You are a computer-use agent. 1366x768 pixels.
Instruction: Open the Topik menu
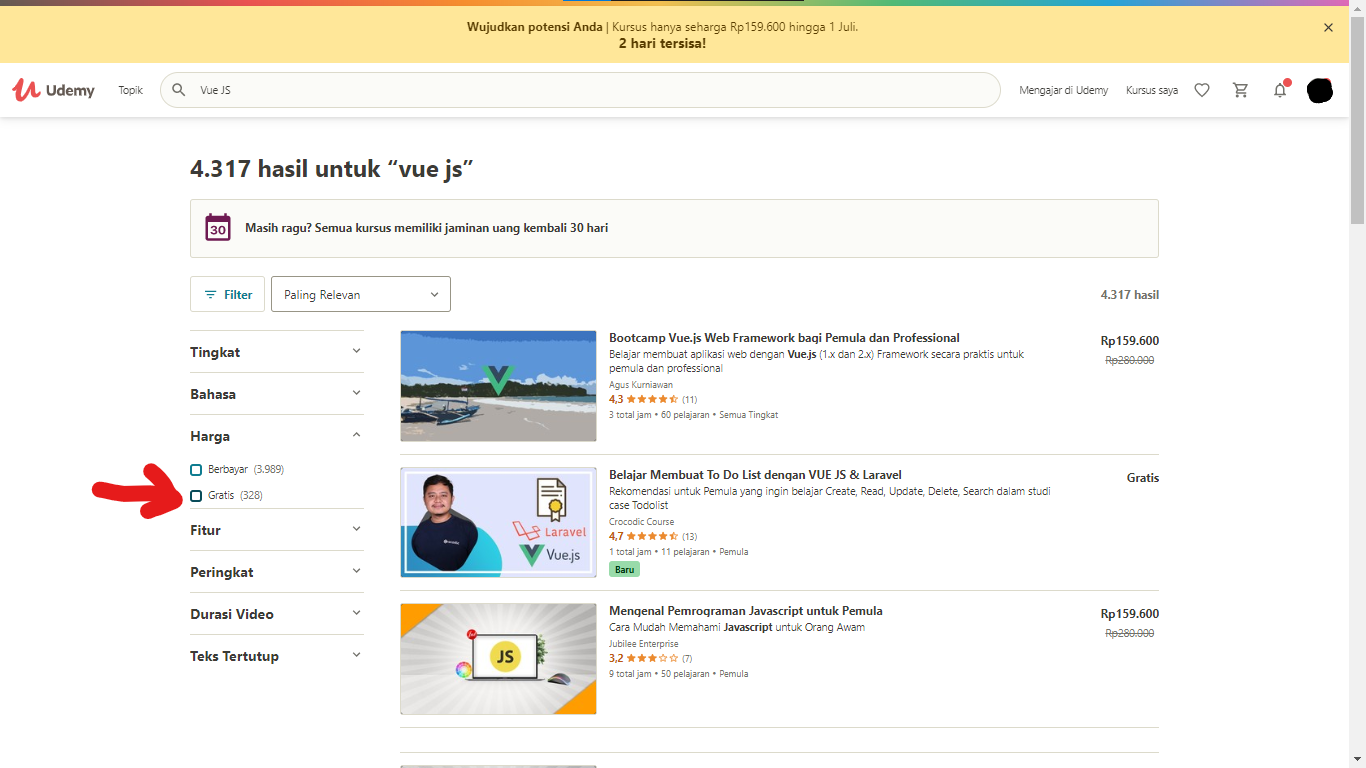coord(131,90)
